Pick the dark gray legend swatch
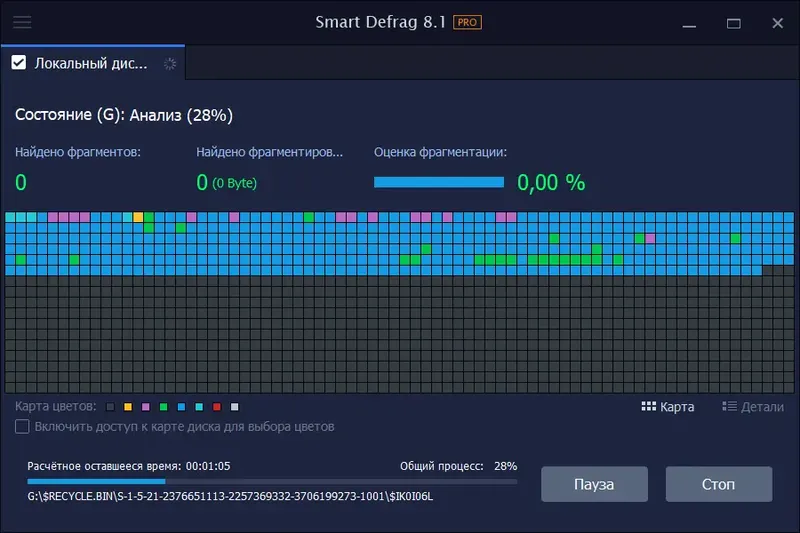Screen dimensions: 800x533 click(110, 407)
